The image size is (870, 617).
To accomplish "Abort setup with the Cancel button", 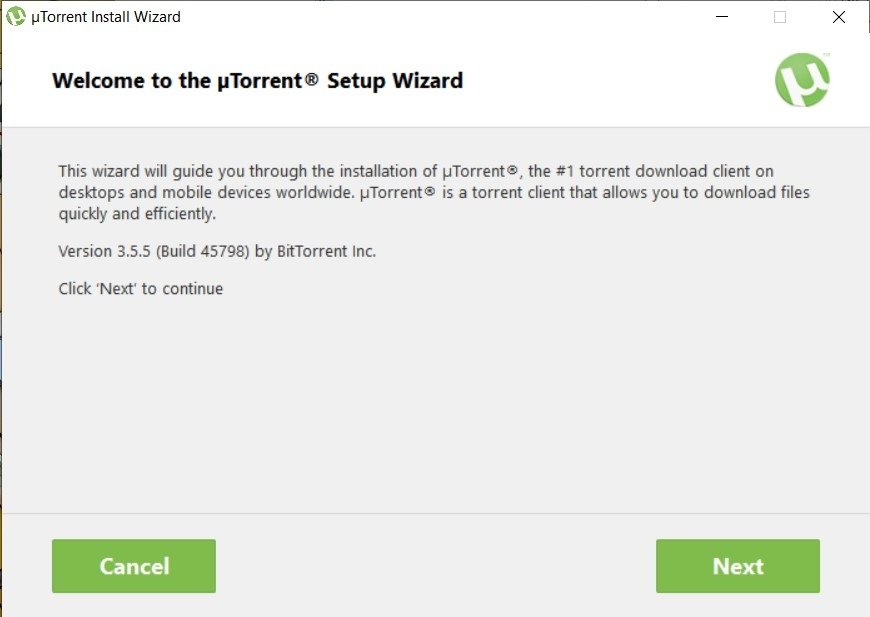I will pos(134,566).
